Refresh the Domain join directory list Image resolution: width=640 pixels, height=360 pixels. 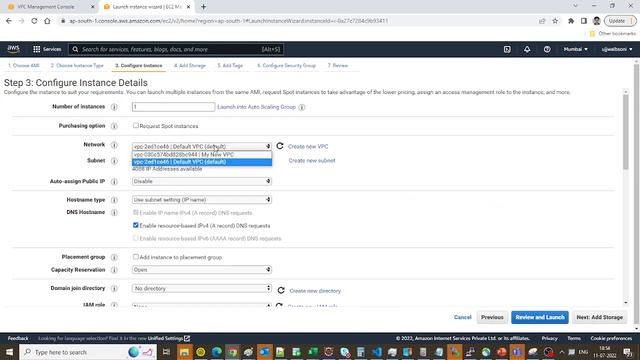click(281, 290)
